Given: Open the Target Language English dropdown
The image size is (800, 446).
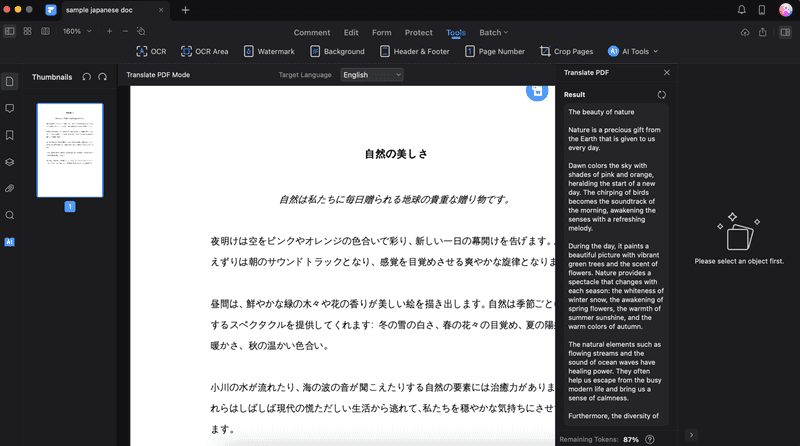Looking at the screenshot, I should click(x=372, y=75).
